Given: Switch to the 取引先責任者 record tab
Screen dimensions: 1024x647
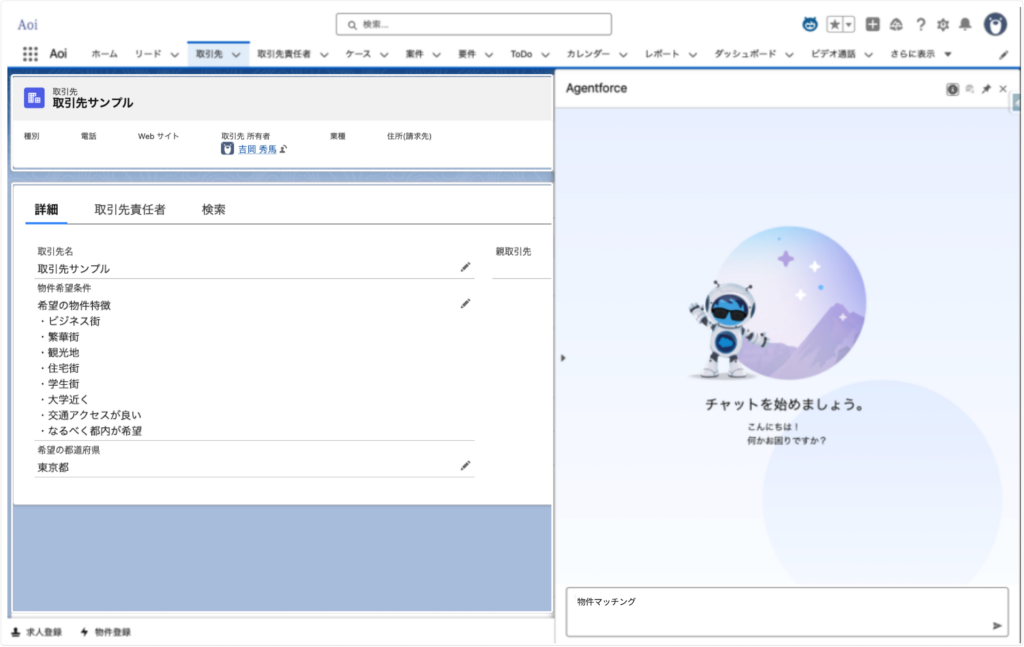Looking at the screenshot, I should 130,210.
